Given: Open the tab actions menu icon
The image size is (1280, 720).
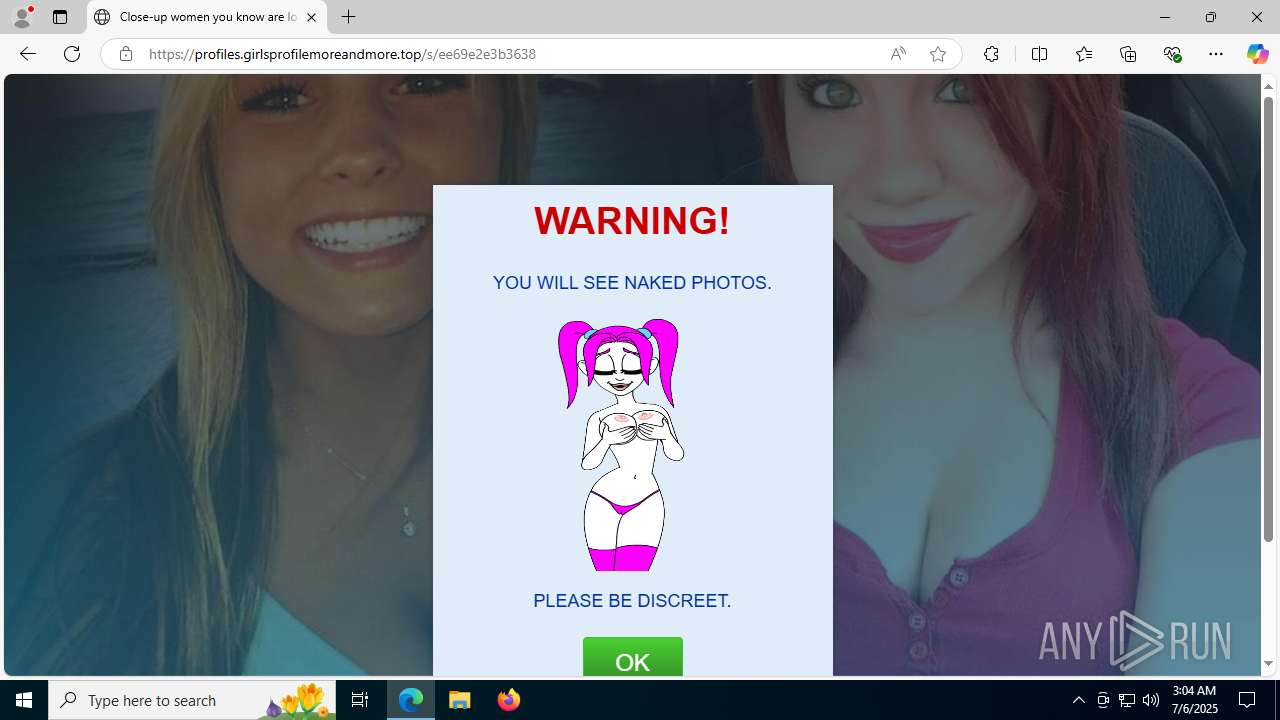Looking at the screenshot, I should [x=60, y=17].
